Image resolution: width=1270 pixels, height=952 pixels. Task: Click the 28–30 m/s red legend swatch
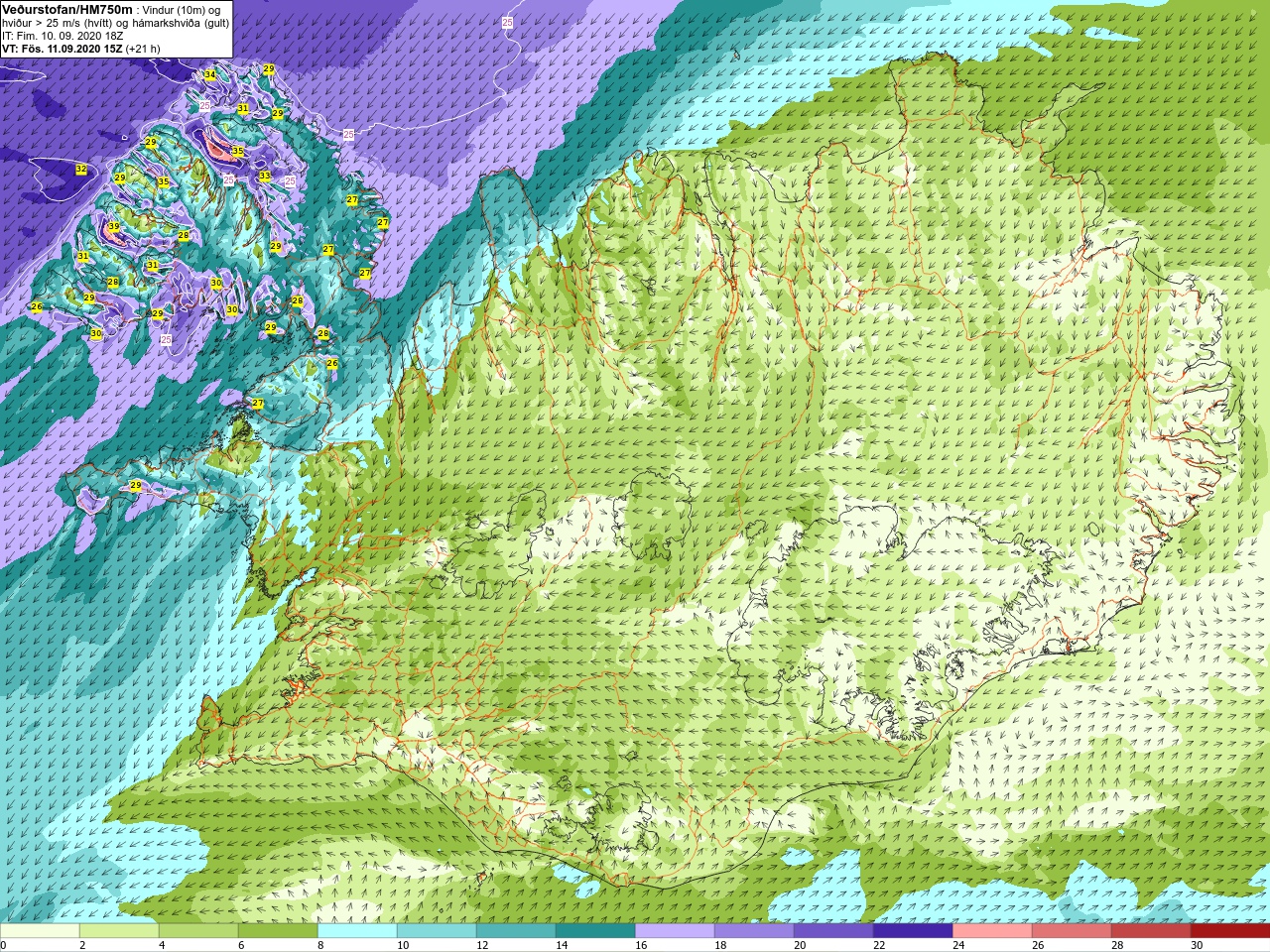[1151, 931]
